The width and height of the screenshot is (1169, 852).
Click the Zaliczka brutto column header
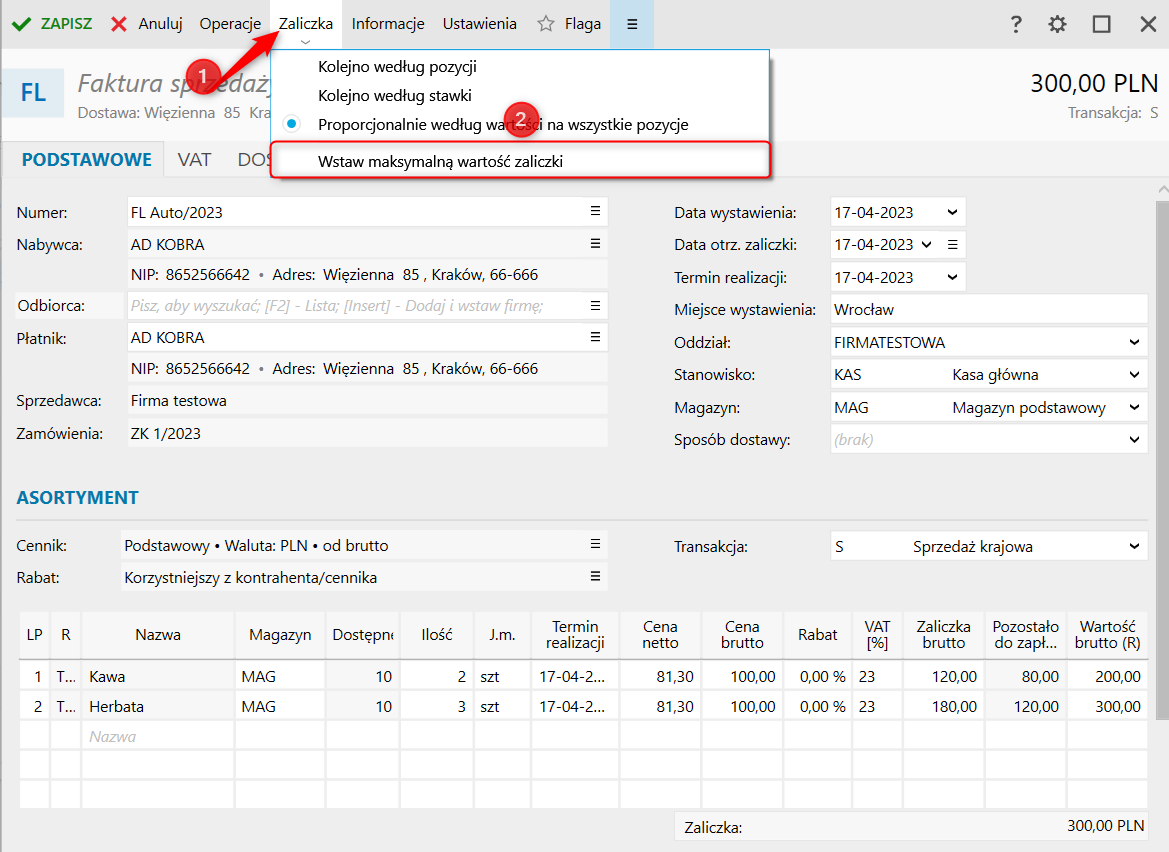943,634
